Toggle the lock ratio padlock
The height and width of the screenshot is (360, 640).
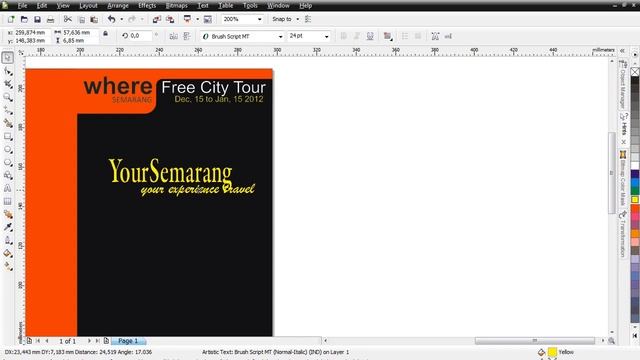(x=105, y=34)
